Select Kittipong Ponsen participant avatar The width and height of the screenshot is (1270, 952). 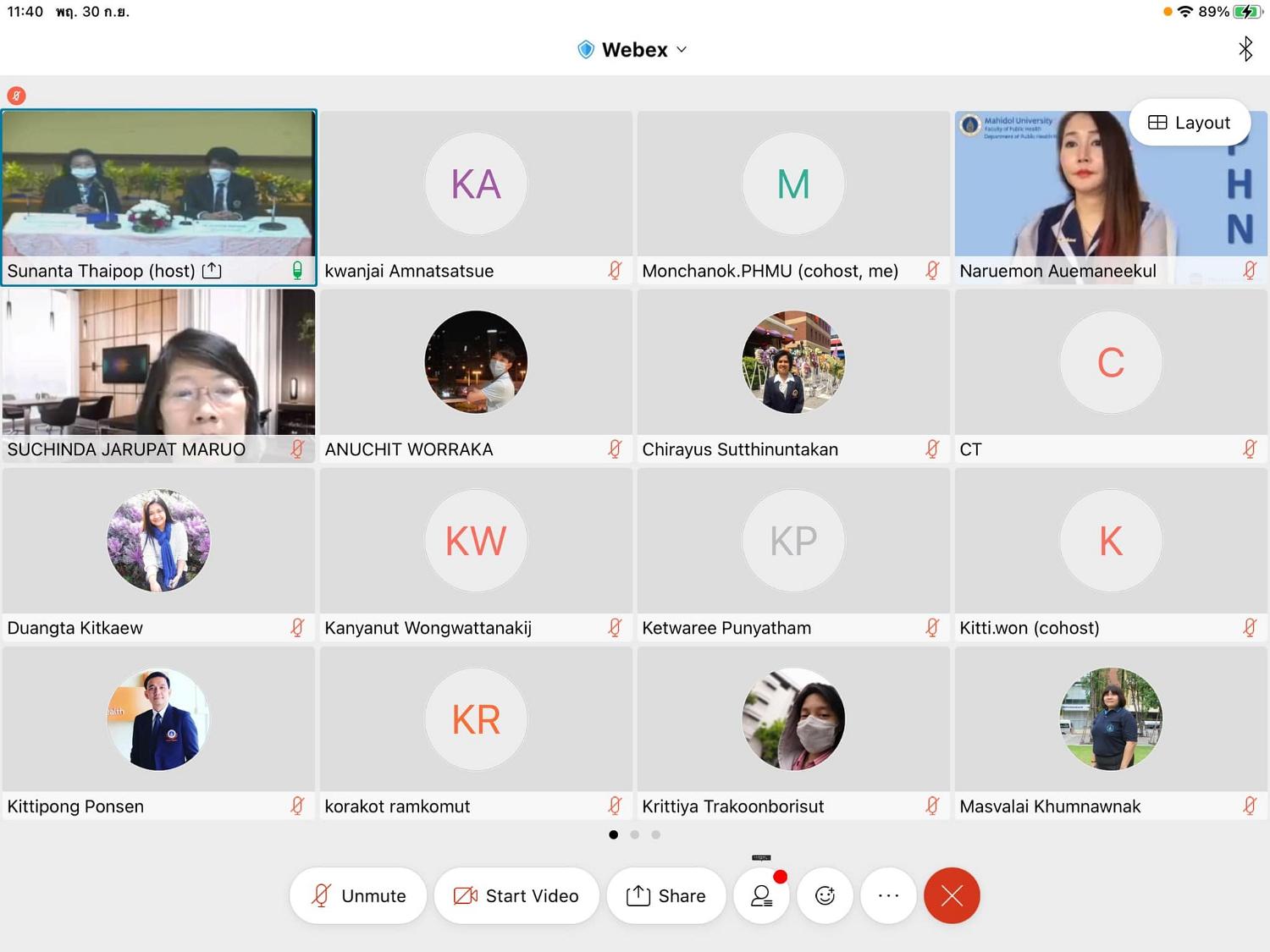[158, 719]
